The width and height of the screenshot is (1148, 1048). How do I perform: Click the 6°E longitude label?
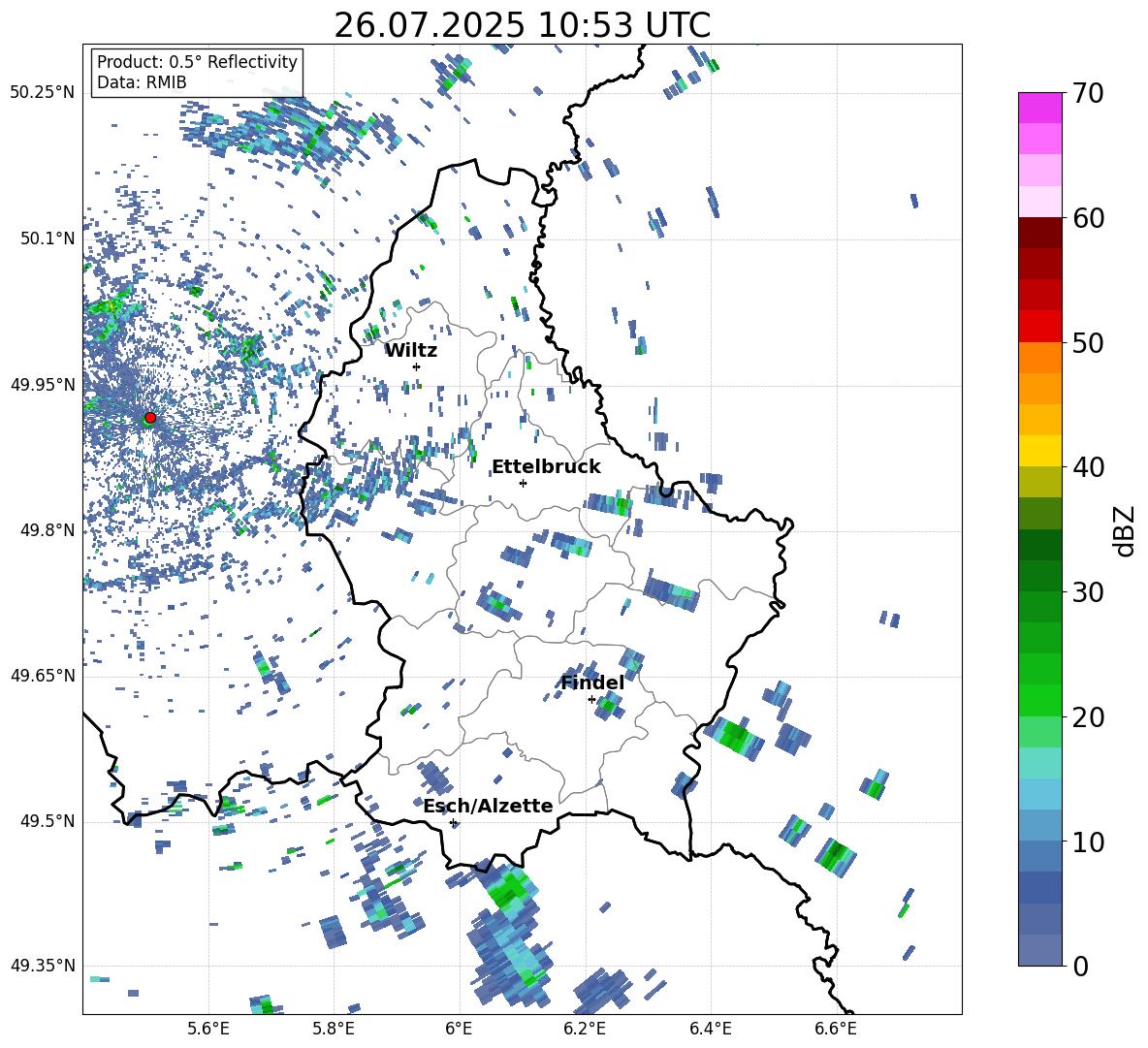459,1029
